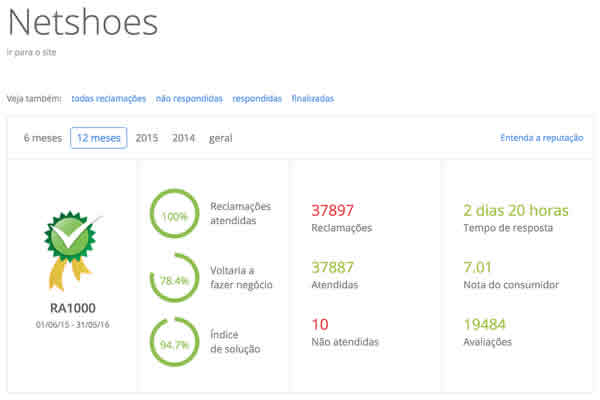
Task: Show 'não respondidas' complaints
Action: [189, 98]
